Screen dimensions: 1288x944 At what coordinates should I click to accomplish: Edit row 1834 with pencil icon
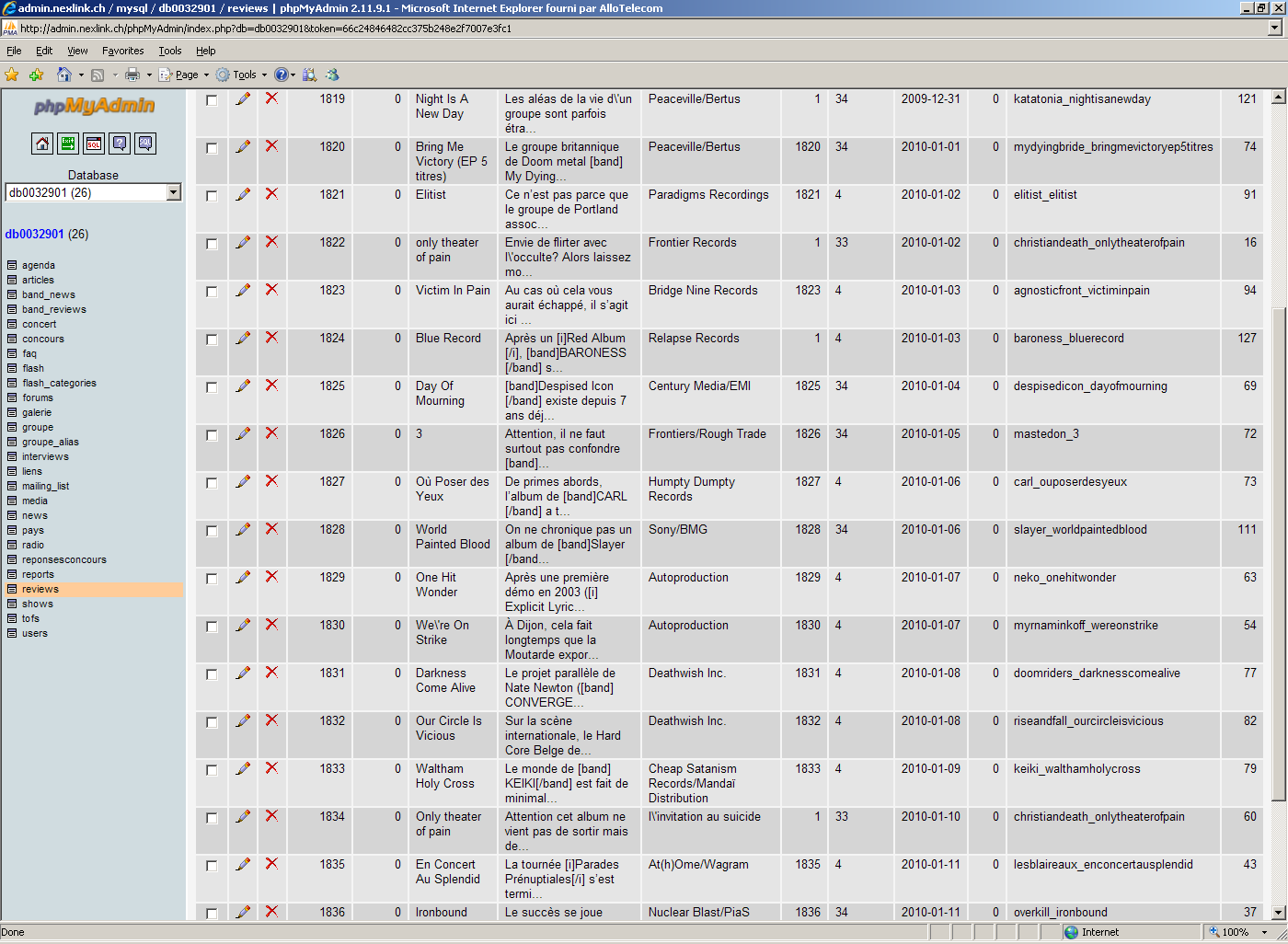tap(243, 816)
